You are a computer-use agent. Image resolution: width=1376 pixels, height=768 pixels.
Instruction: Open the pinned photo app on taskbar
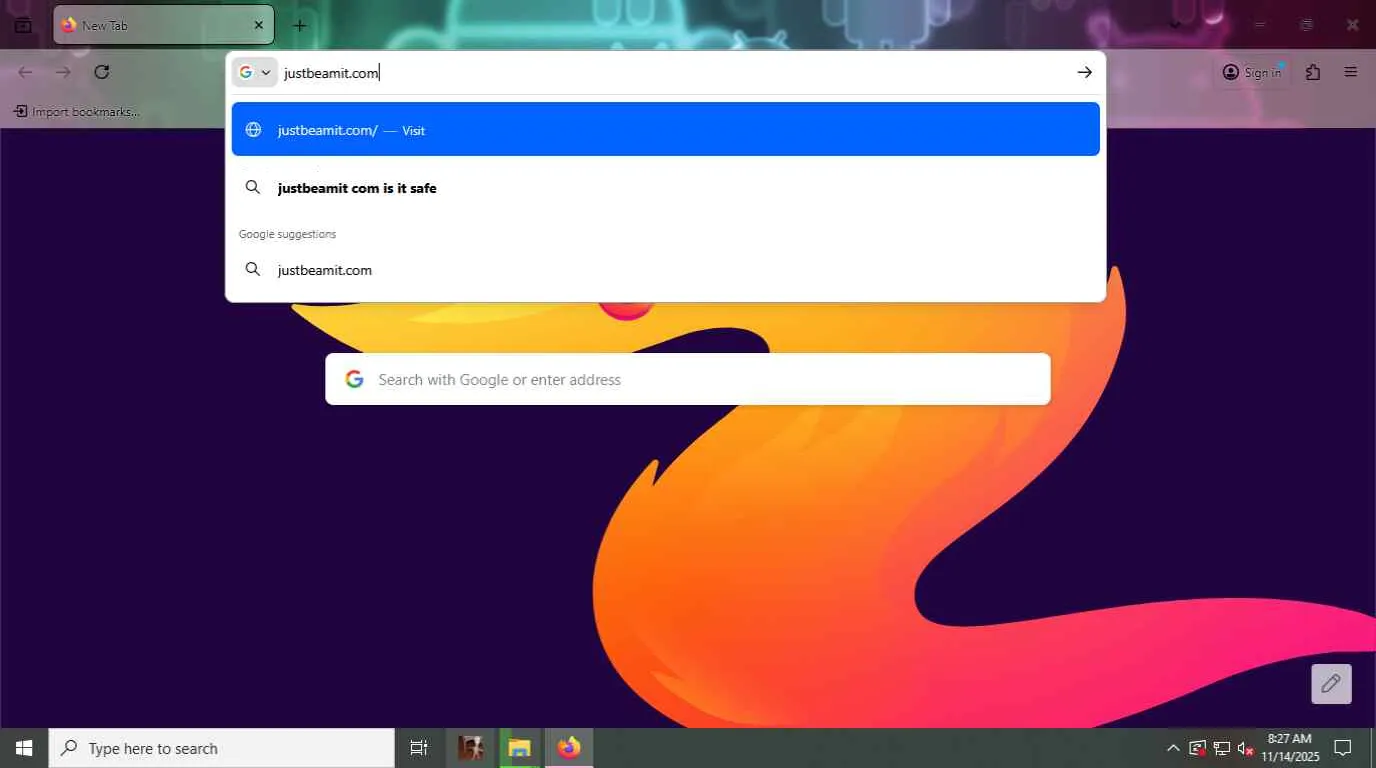coord(470,748)
